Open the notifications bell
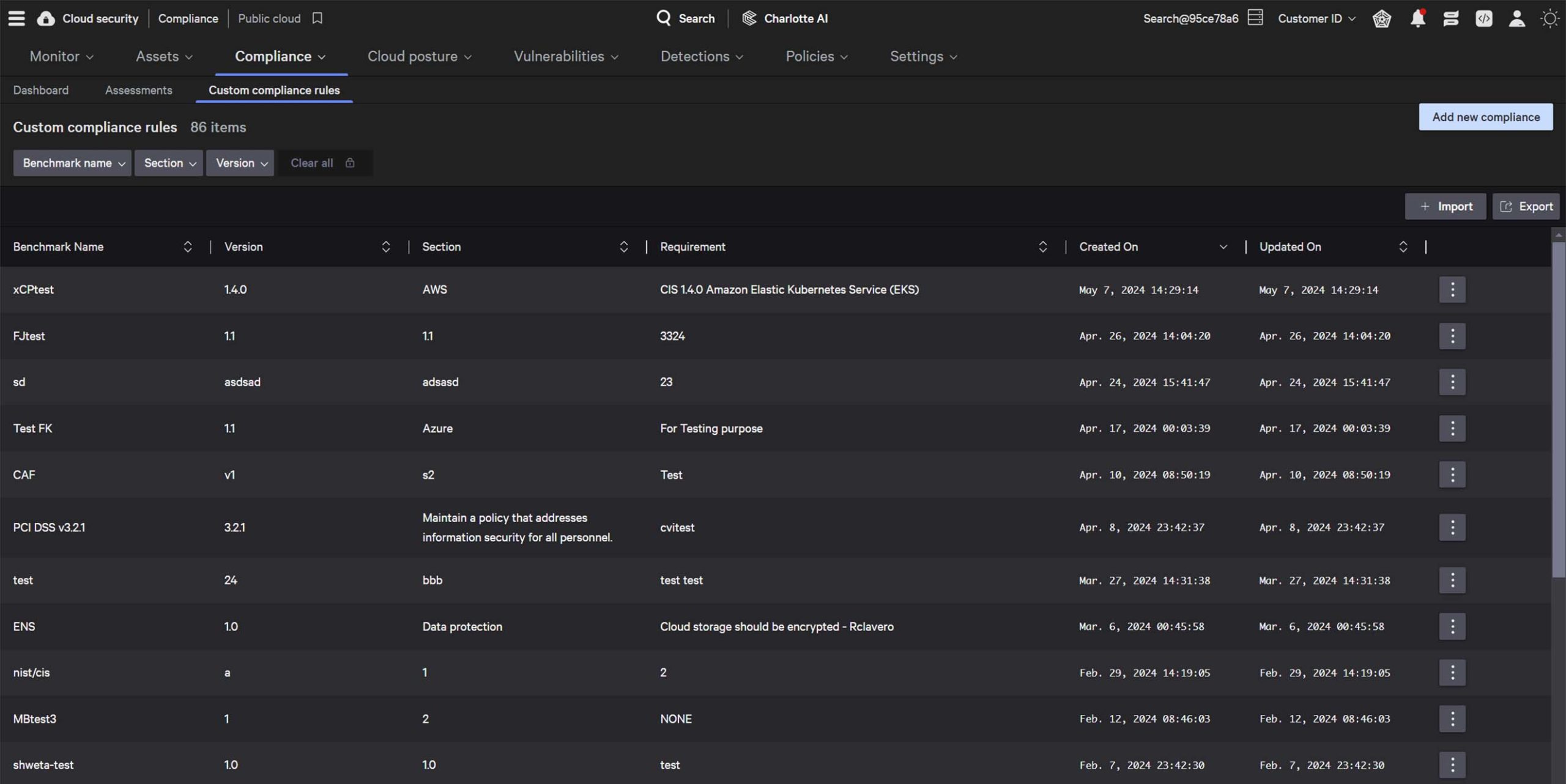 pos(1417,18)
